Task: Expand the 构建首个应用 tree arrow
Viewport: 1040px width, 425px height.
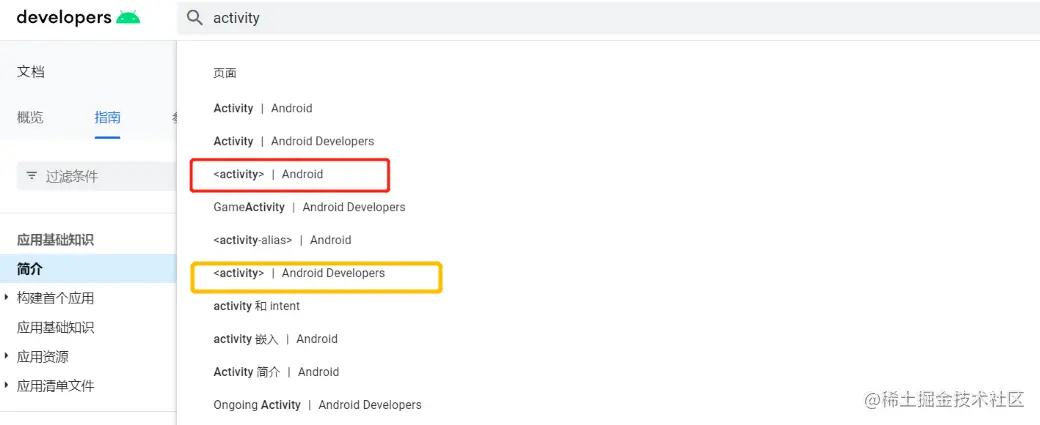Action: 7,298
